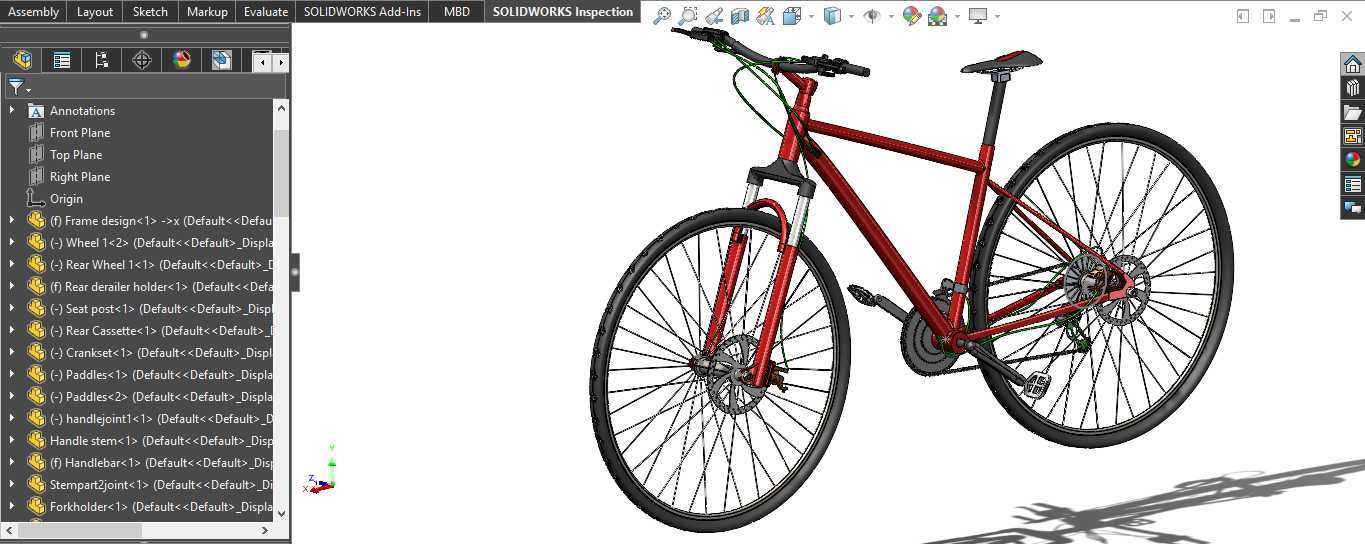
Task: Select the Zoom to Area tool
Action: click(x=688, y=16)
